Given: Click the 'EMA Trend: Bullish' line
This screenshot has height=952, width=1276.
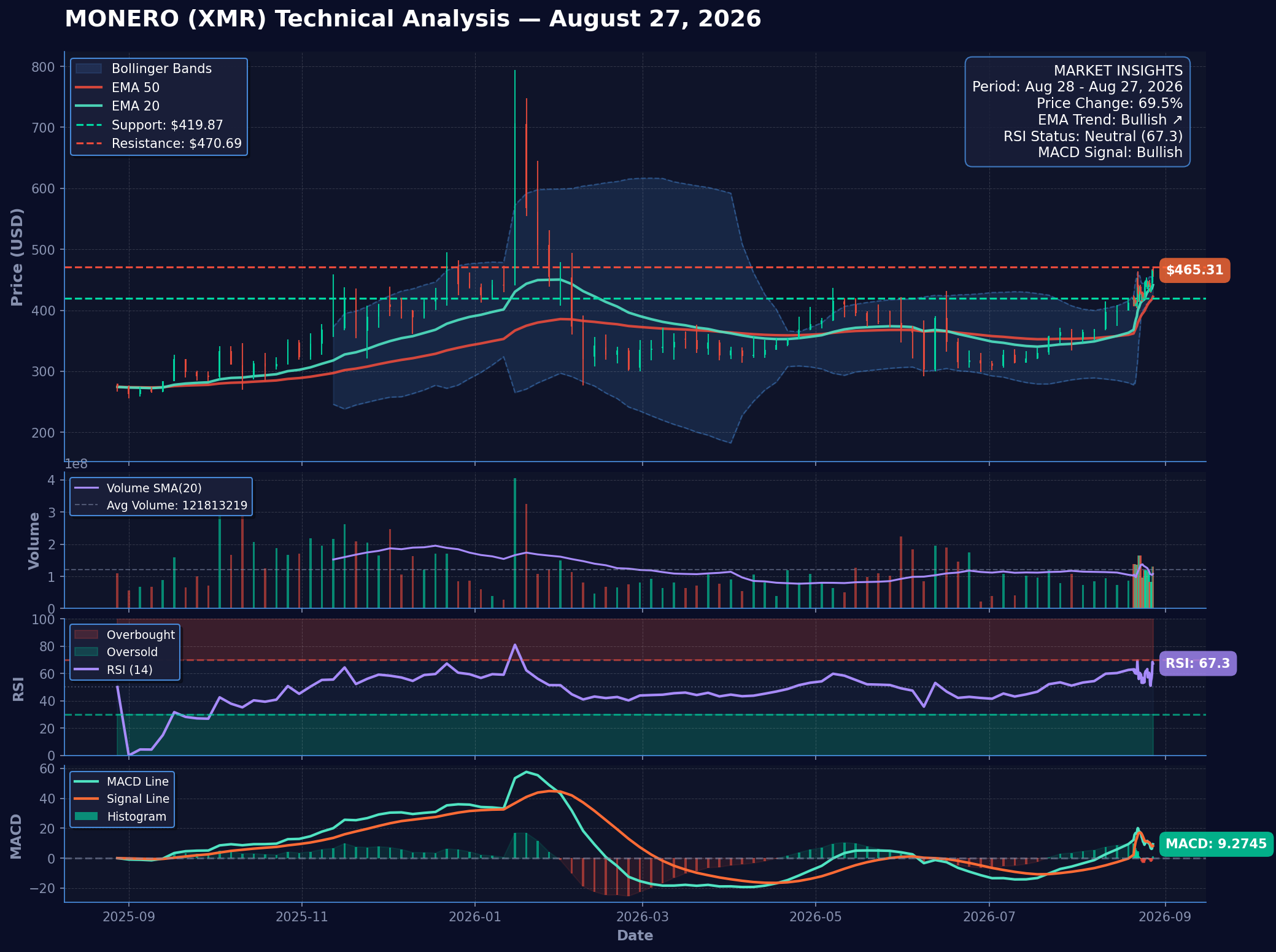Looking at the screenshot, I should [1110, 120].
